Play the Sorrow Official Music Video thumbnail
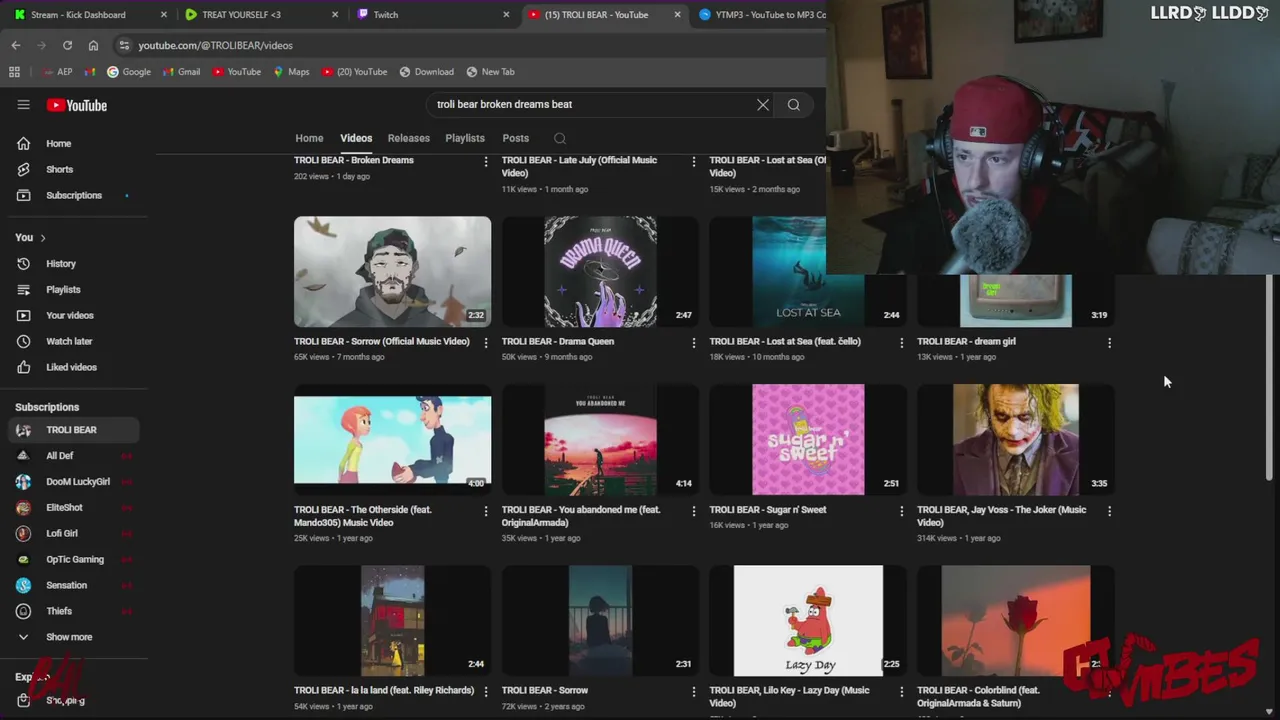Image resolution: width=1280 pixels, height=720 pixels. coord(392,271)
